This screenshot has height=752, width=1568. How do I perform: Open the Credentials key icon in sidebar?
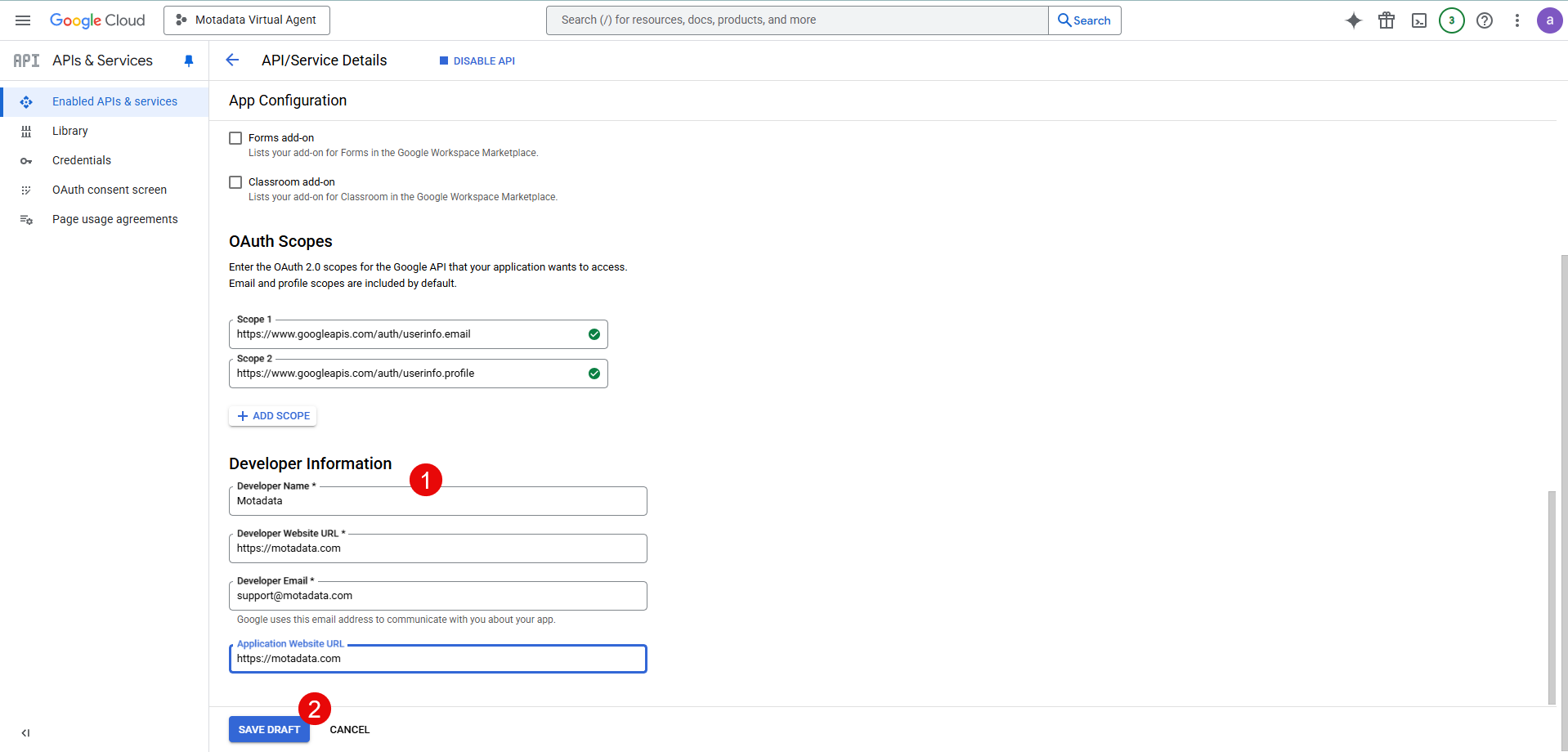[x=27, y=160]
